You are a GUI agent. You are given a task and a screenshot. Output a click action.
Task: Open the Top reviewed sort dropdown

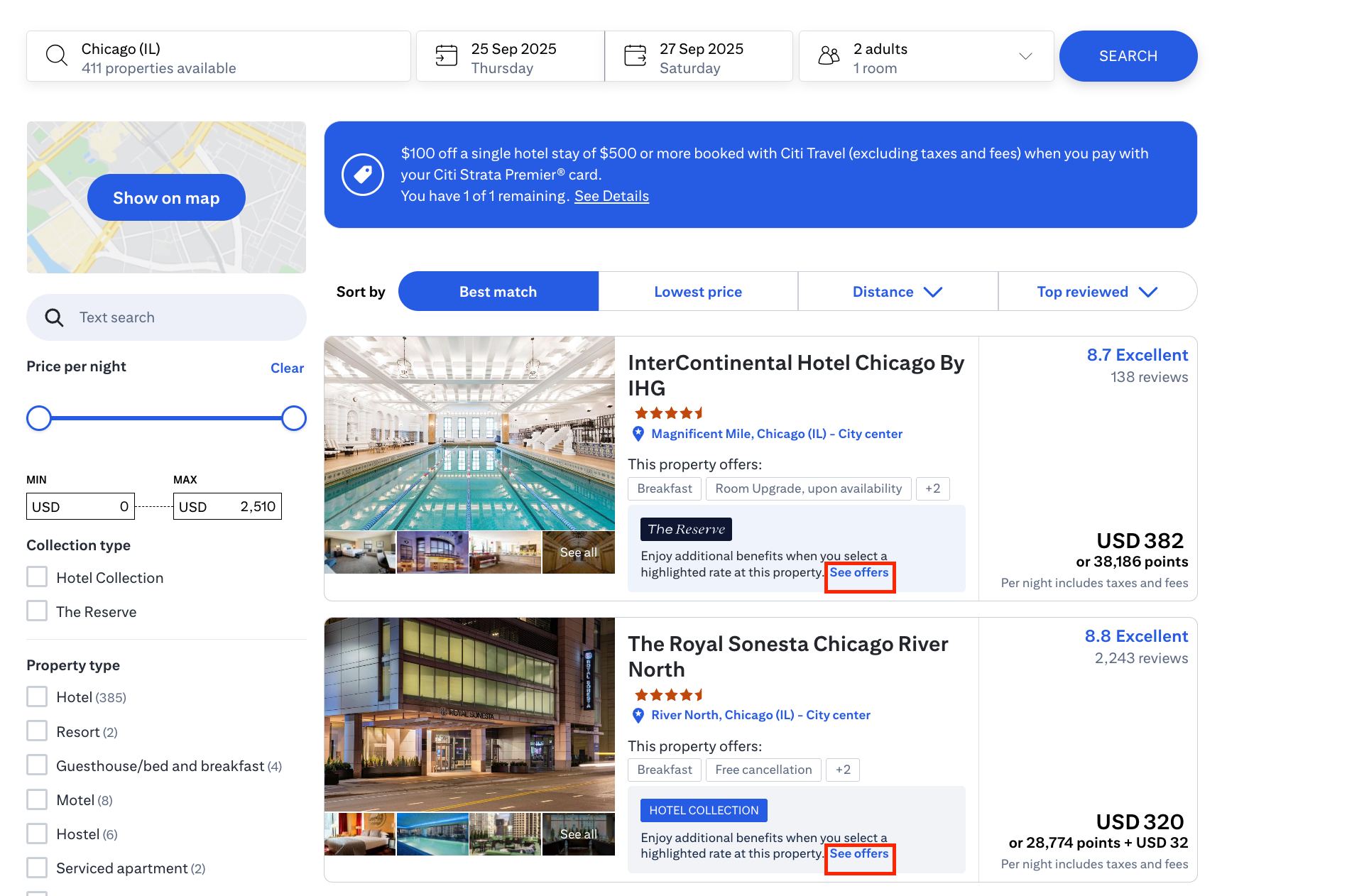pyautogui.click(x=1097, y=292)
